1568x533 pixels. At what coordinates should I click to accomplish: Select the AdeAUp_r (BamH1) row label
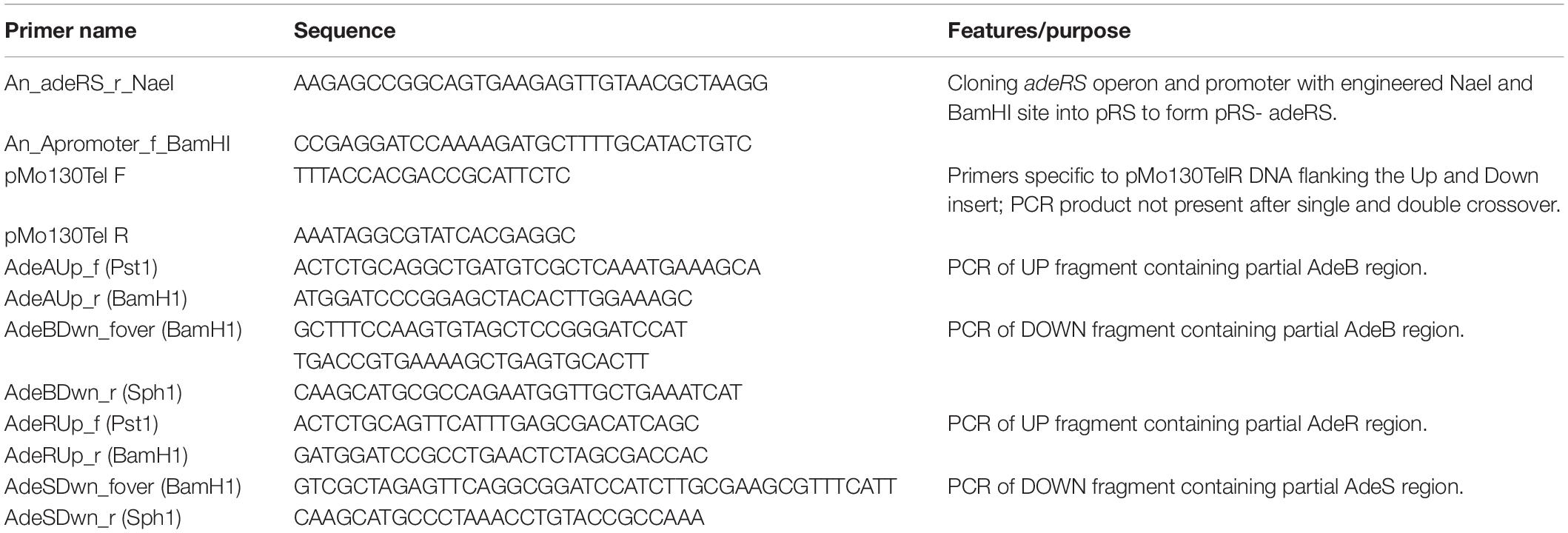coord(96,299)
